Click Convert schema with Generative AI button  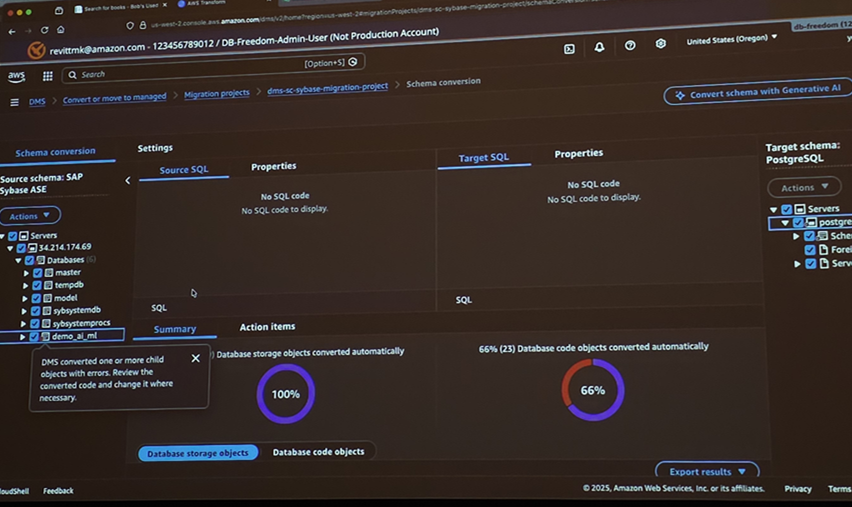tap(757, 93)
